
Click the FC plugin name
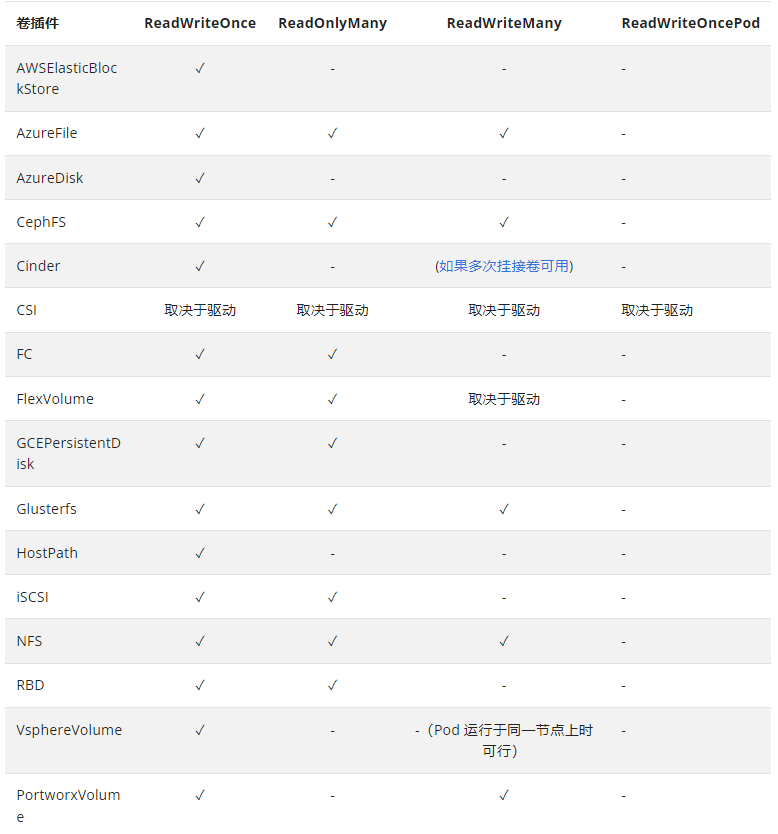click(x=24, y=354)
